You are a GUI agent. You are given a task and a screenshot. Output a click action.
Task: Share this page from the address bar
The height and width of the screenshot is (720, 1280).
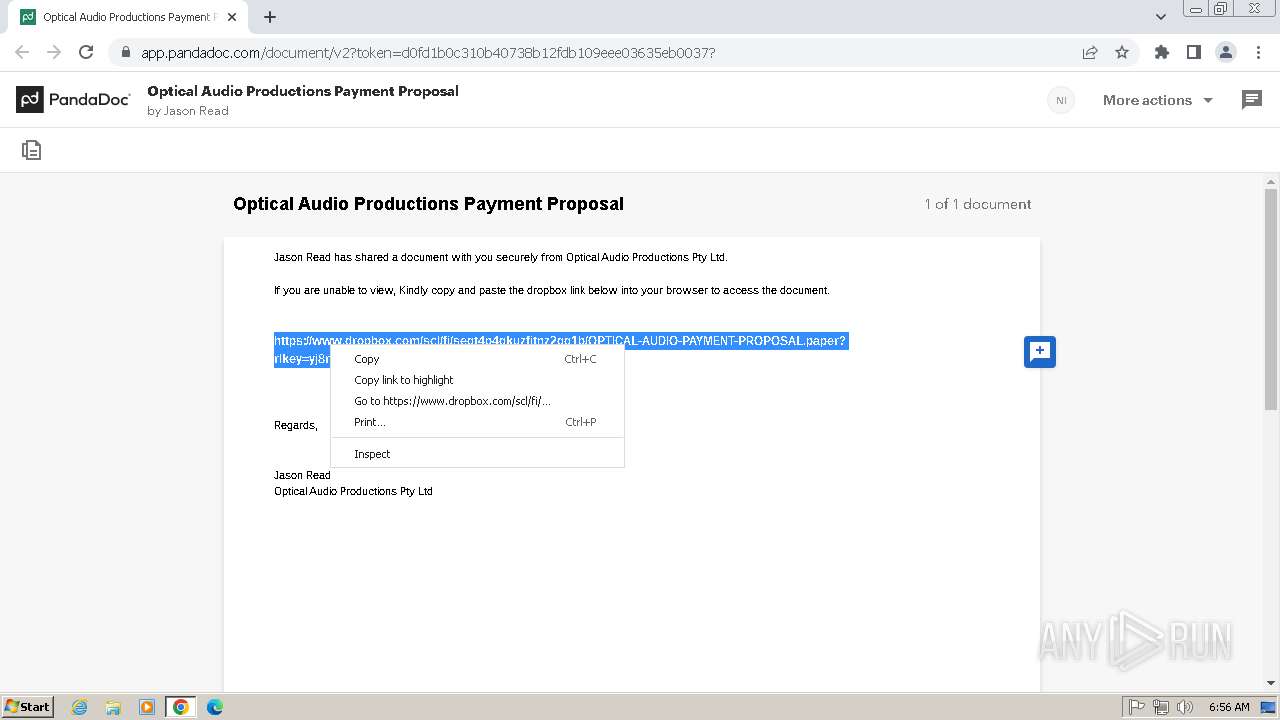click(x=1090, y=52)
